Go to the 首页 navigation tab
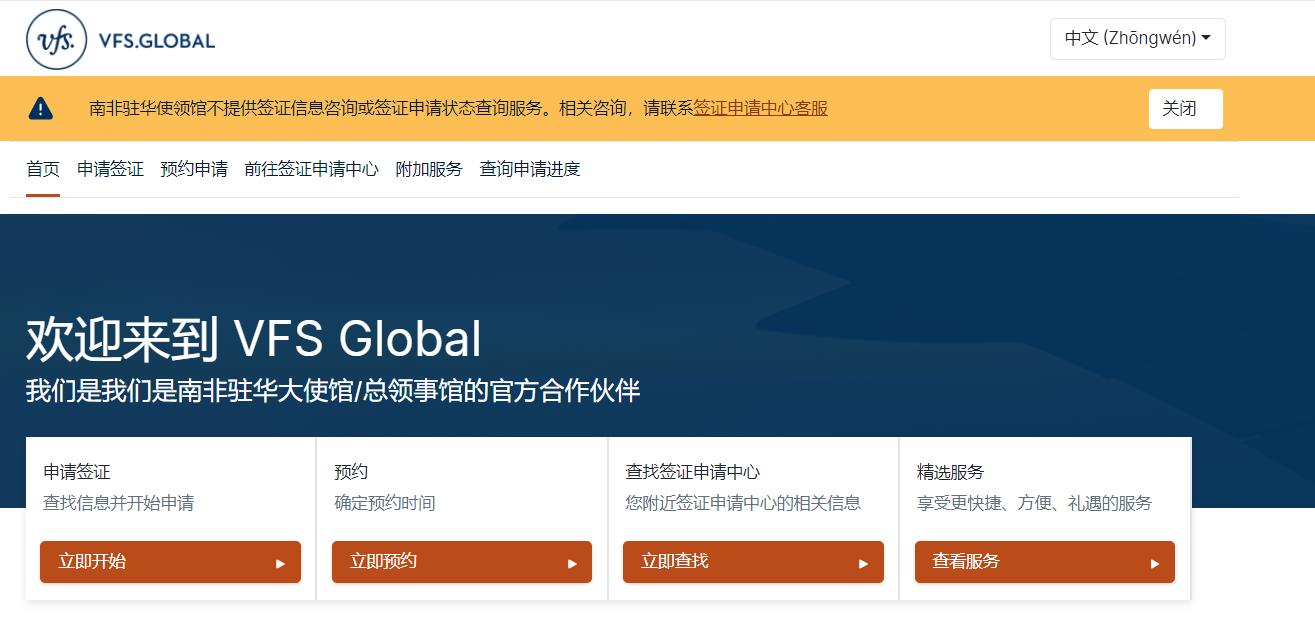This screenshot has height=623, width=1315. pos(43,169)
